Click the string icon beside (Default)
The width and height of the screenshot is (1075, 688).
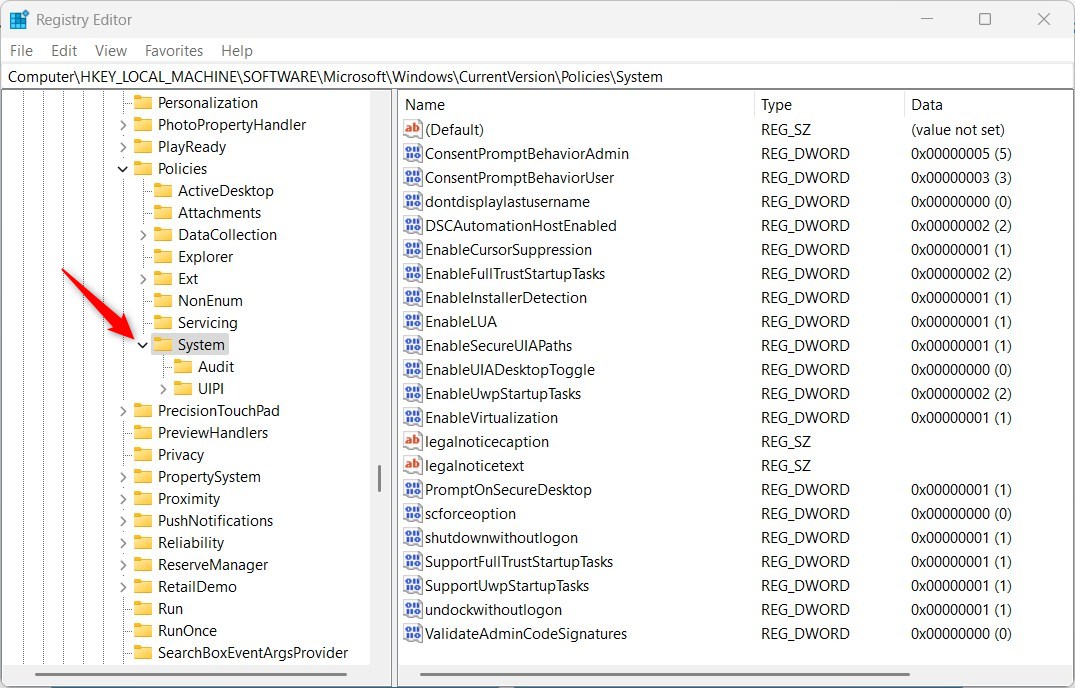(x=412, y=130)
